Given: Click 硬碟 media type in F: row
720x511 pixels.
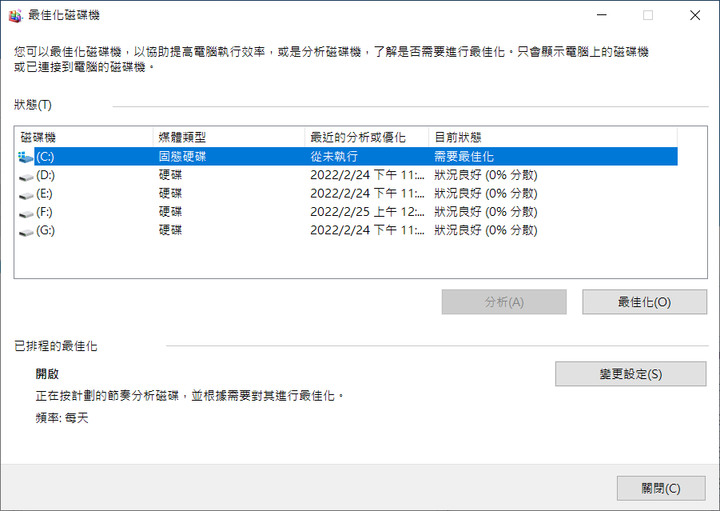Looking at the screenshot, I should 170,212.
